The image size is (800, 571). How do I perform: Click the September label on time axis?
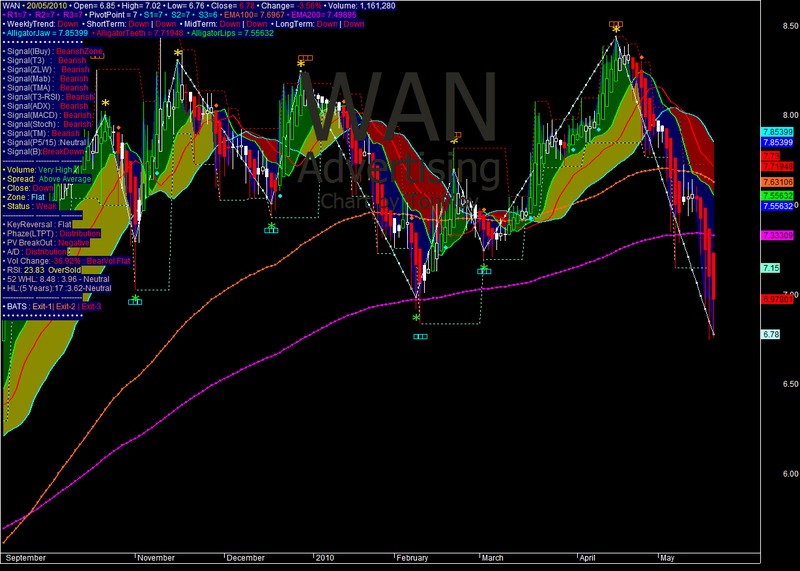point(26,558)
